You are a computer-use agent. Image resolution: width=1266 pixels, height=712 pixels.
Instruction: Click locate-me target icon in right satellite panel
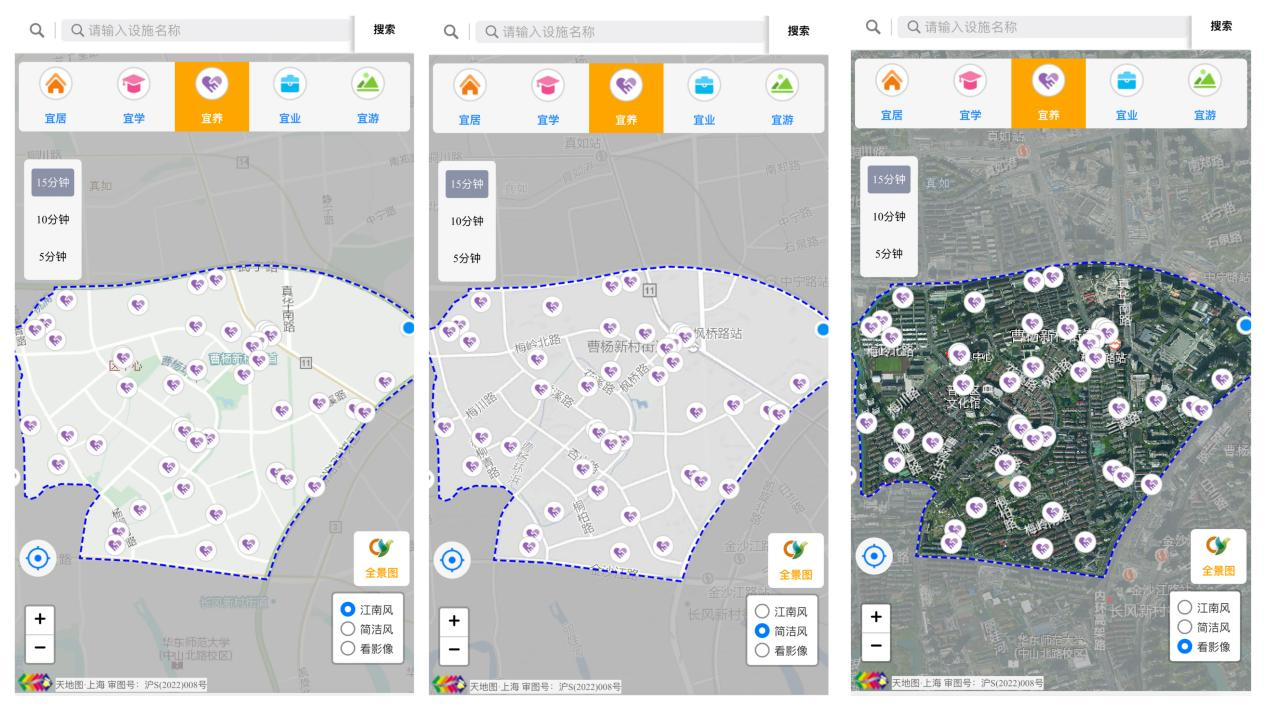tap(875, 555)
